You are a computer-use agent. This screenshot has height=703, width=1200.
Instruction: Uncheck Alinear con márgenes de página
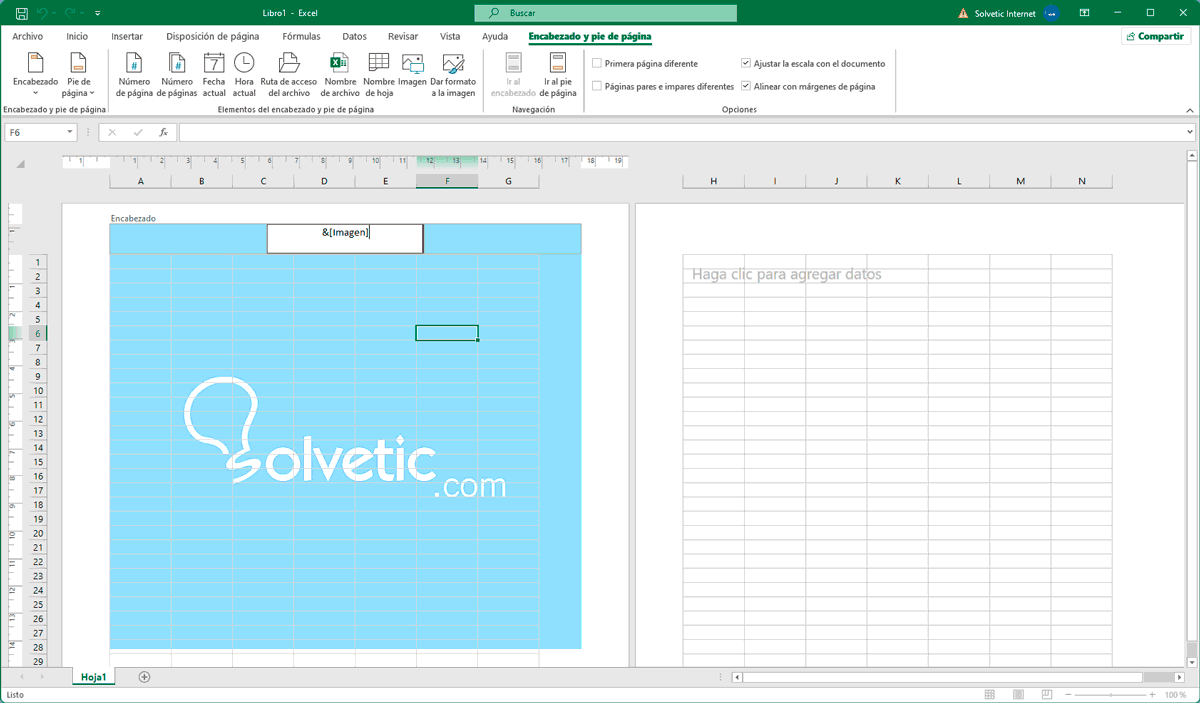click(746, 86)
